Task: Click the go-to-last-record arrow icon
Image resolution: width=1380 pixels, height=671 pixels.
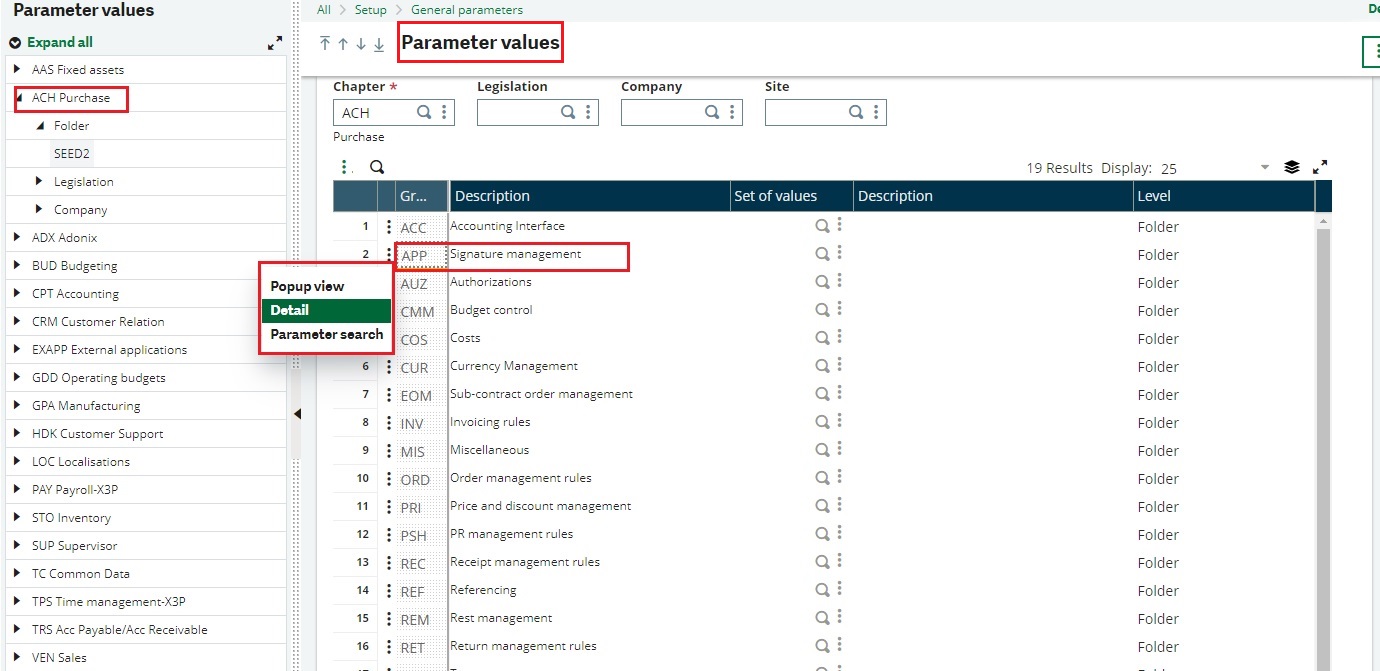Action: [379, 44]
